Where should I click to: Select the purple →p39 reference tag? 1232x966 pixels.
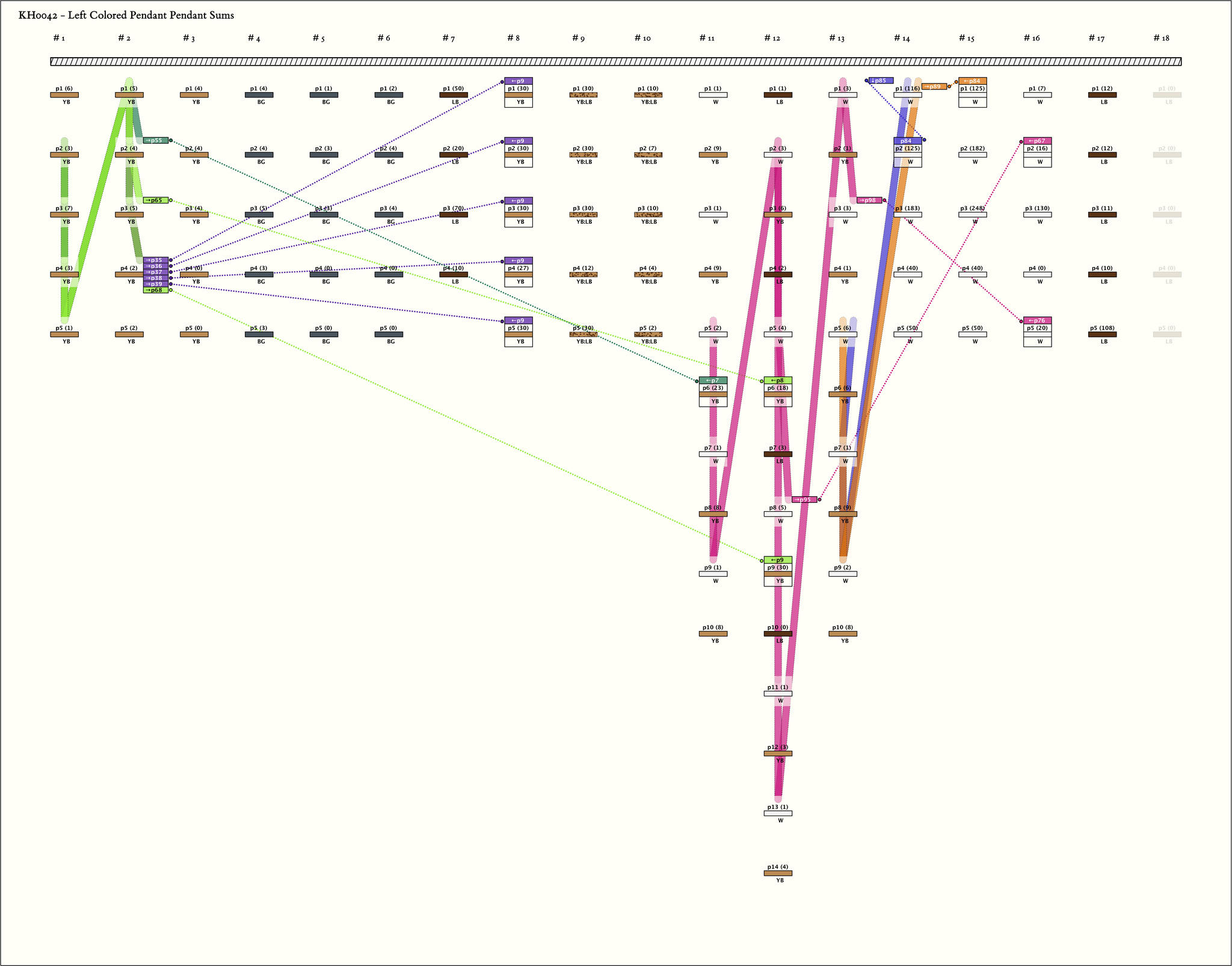156,284
